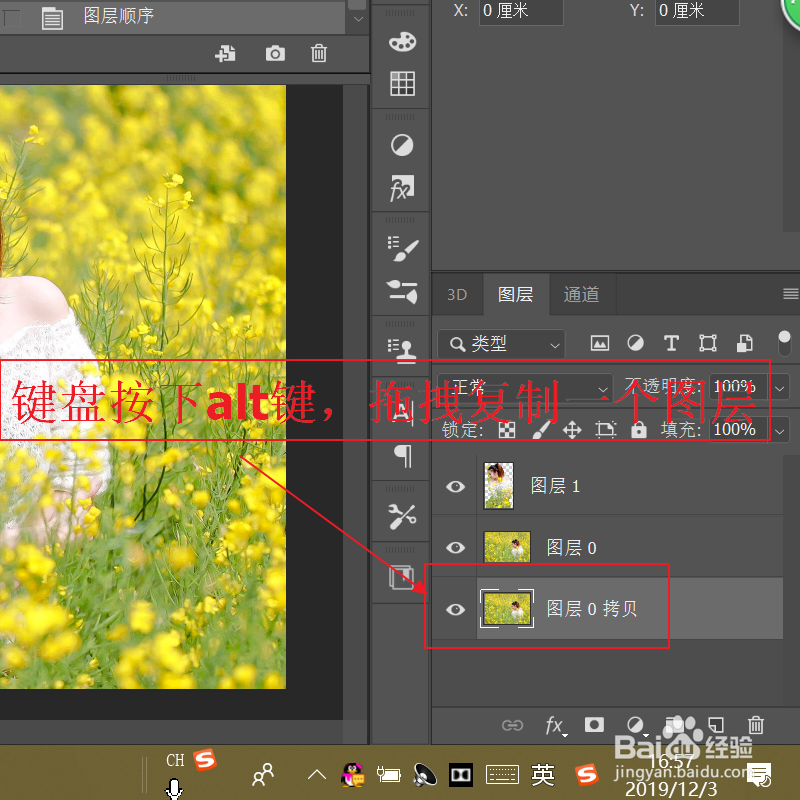Click the Add layer mask icon
This screenshot has height=800, width=800.
coord(594,724)
